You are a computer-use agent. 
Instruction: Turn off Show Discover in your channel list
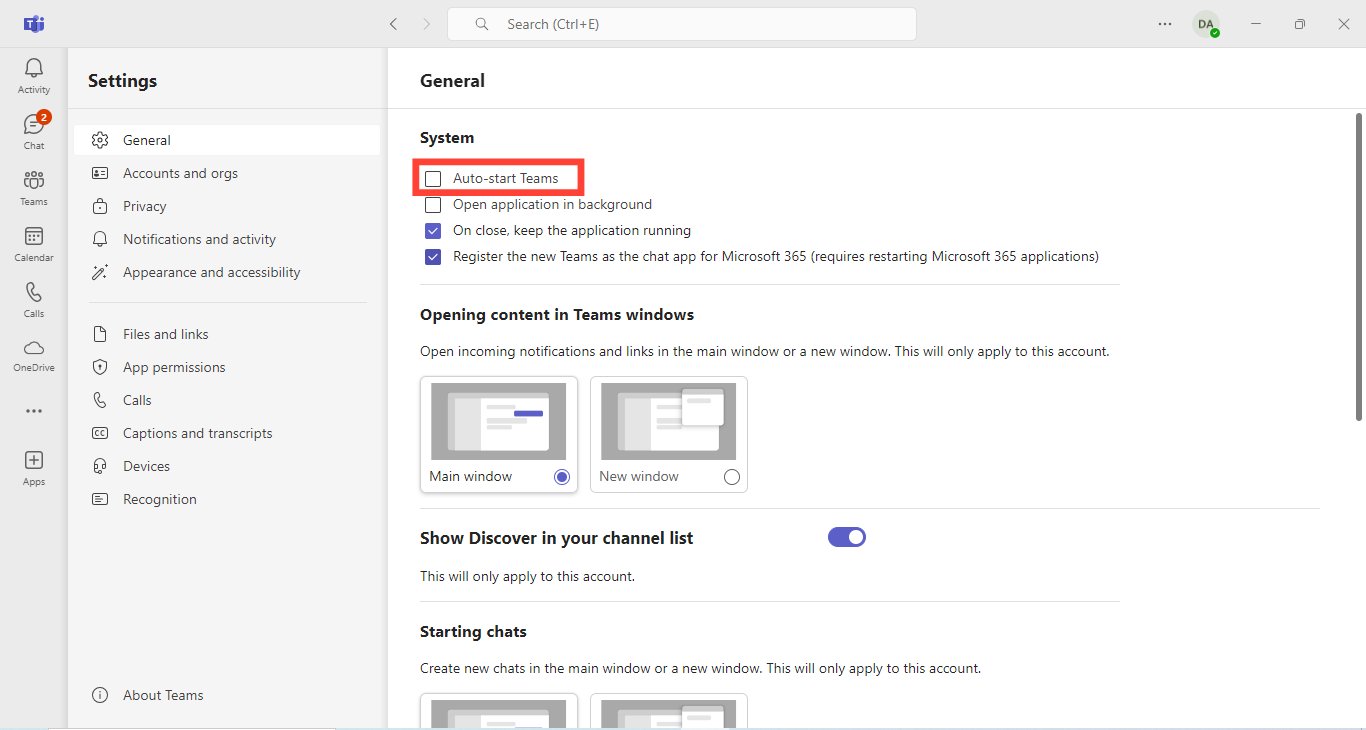tap(847, 537)
